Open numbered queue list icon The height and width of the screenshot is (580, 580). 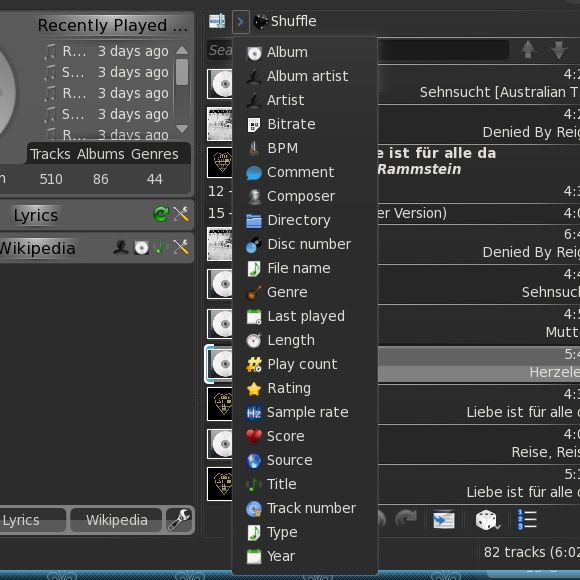527,519
